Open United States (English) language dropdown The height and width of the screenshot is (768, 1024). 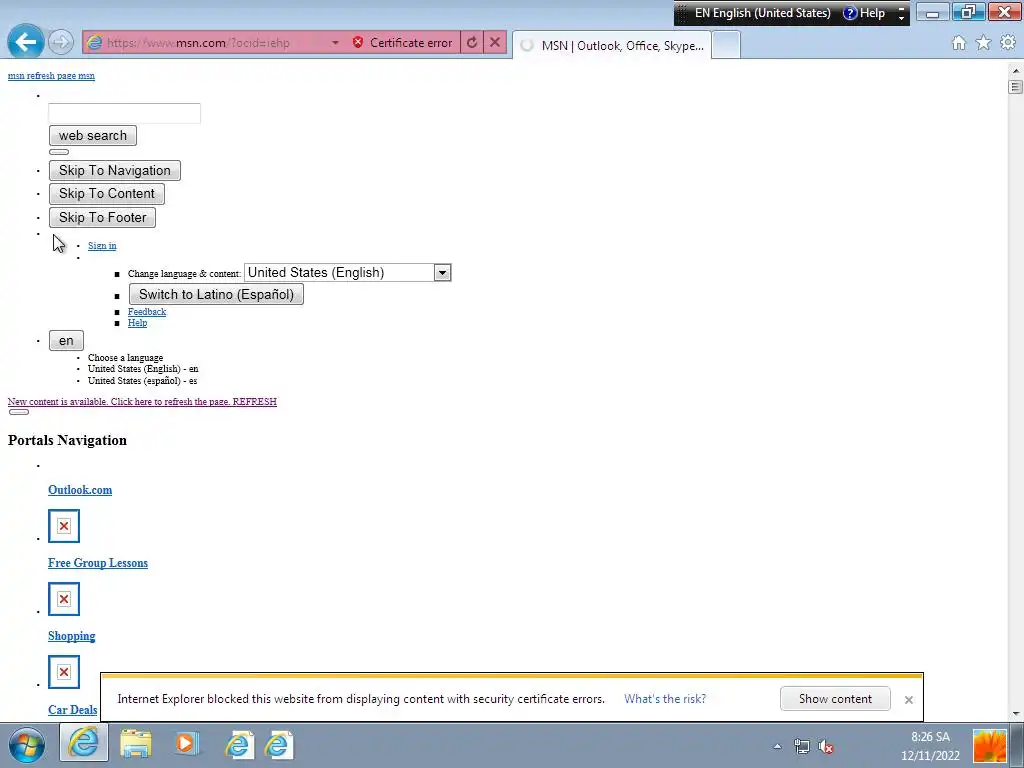347,272
